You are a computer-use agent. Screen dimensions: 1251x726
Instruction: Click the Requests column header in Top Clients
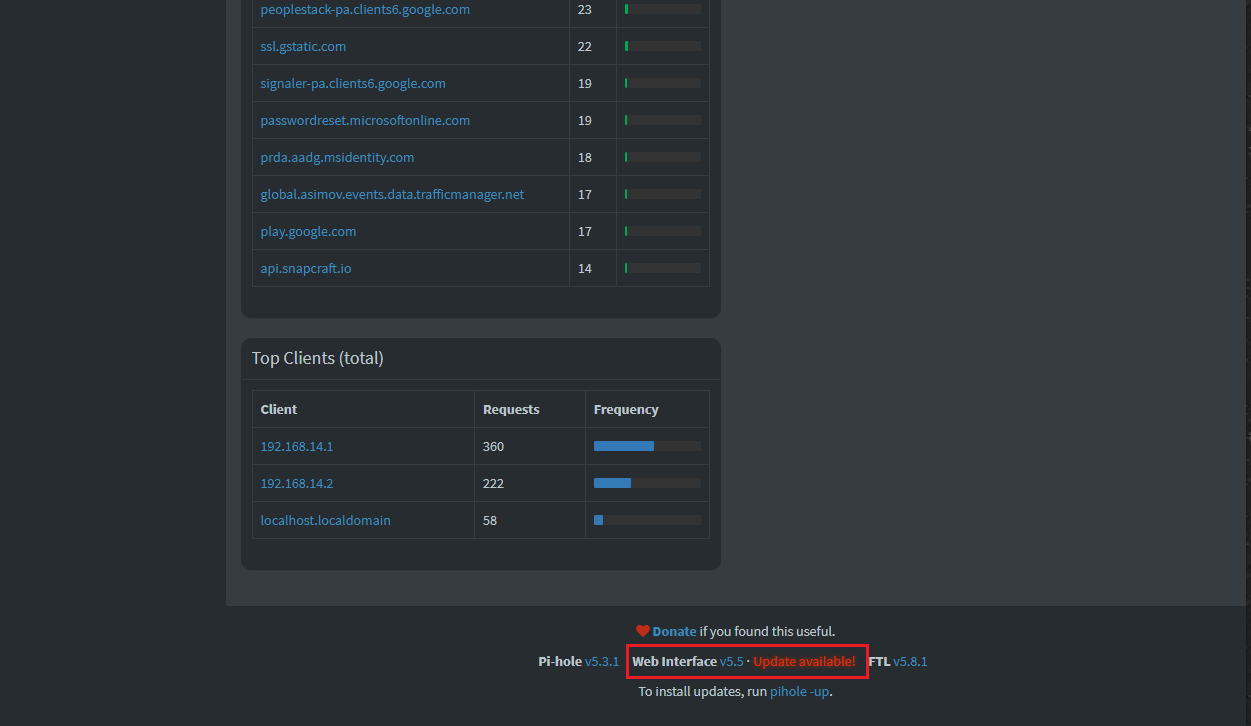point(511,409)
